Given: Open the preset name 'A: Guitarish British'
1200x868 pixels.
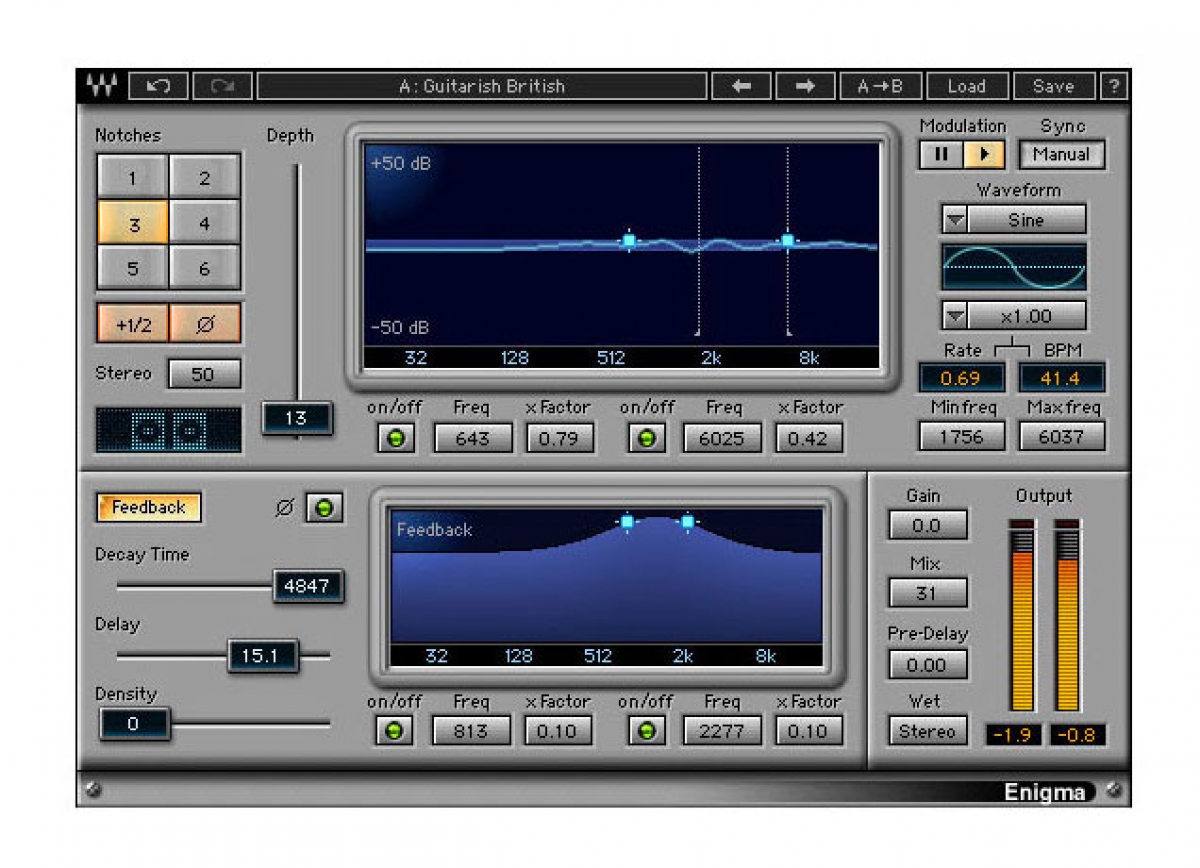Looking at the screenshot, I should pos(481,86).
